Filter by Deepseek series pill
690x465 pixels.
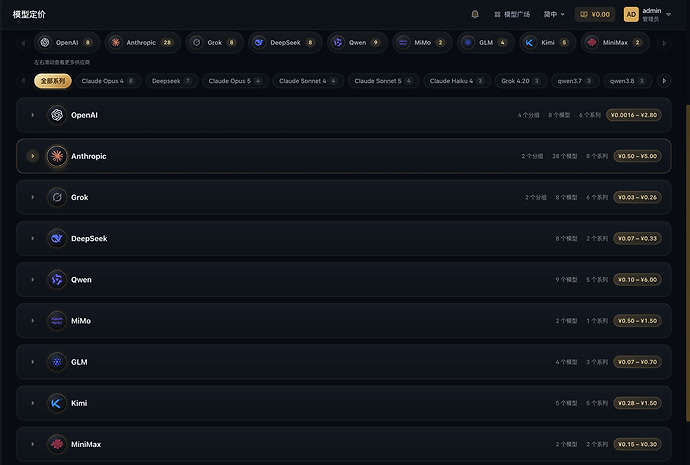tap(172, 81)
